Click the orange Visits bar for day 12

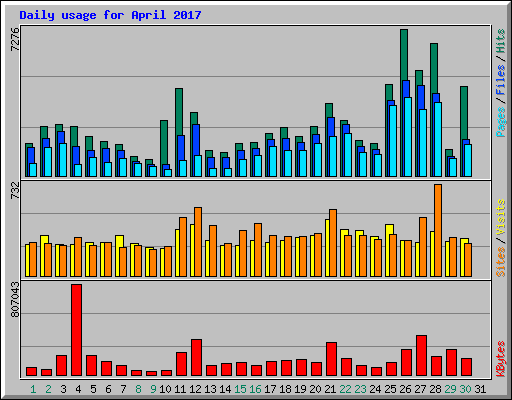tap(198, 242)
